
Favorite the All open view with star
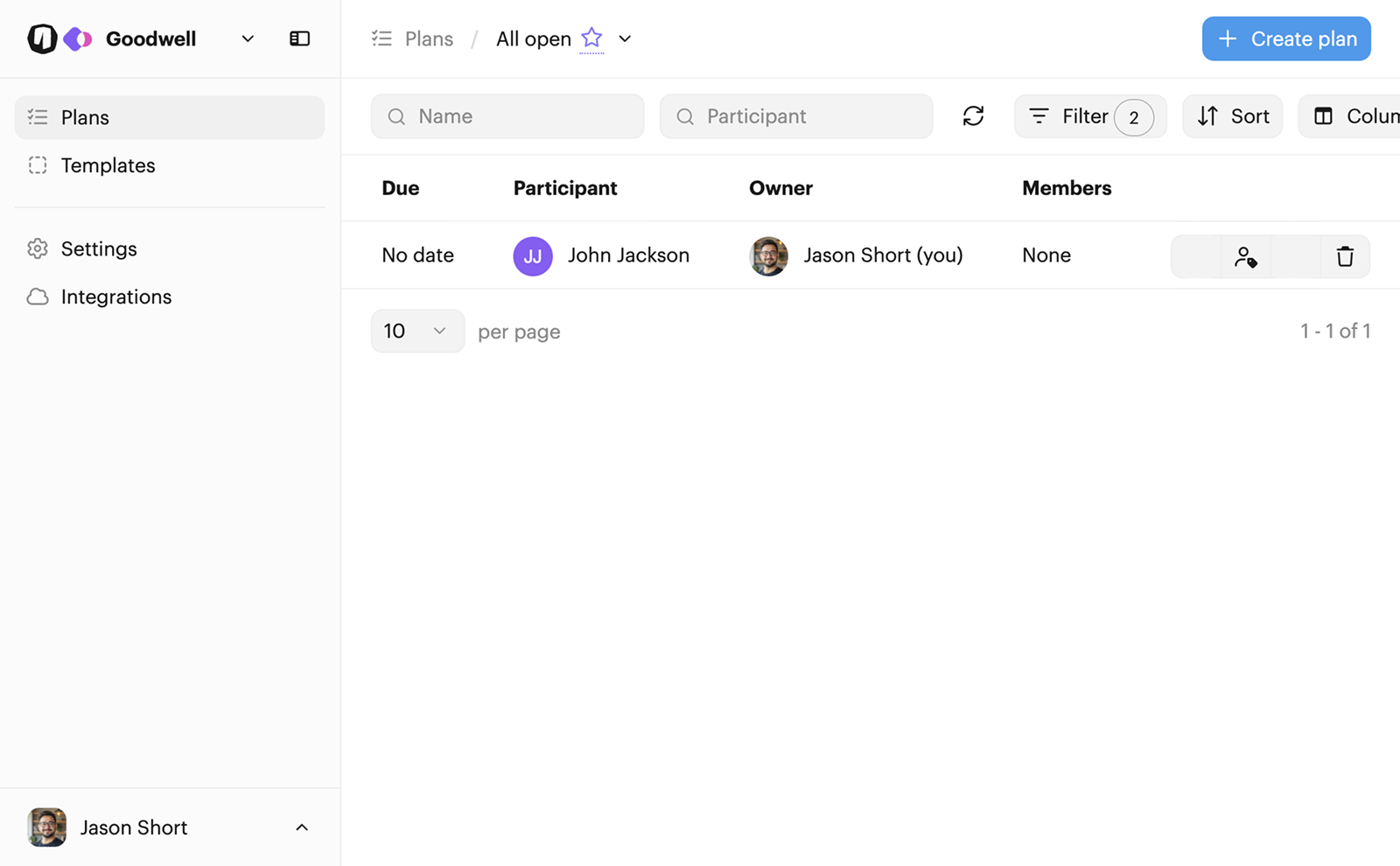click(x=591, y=38)
